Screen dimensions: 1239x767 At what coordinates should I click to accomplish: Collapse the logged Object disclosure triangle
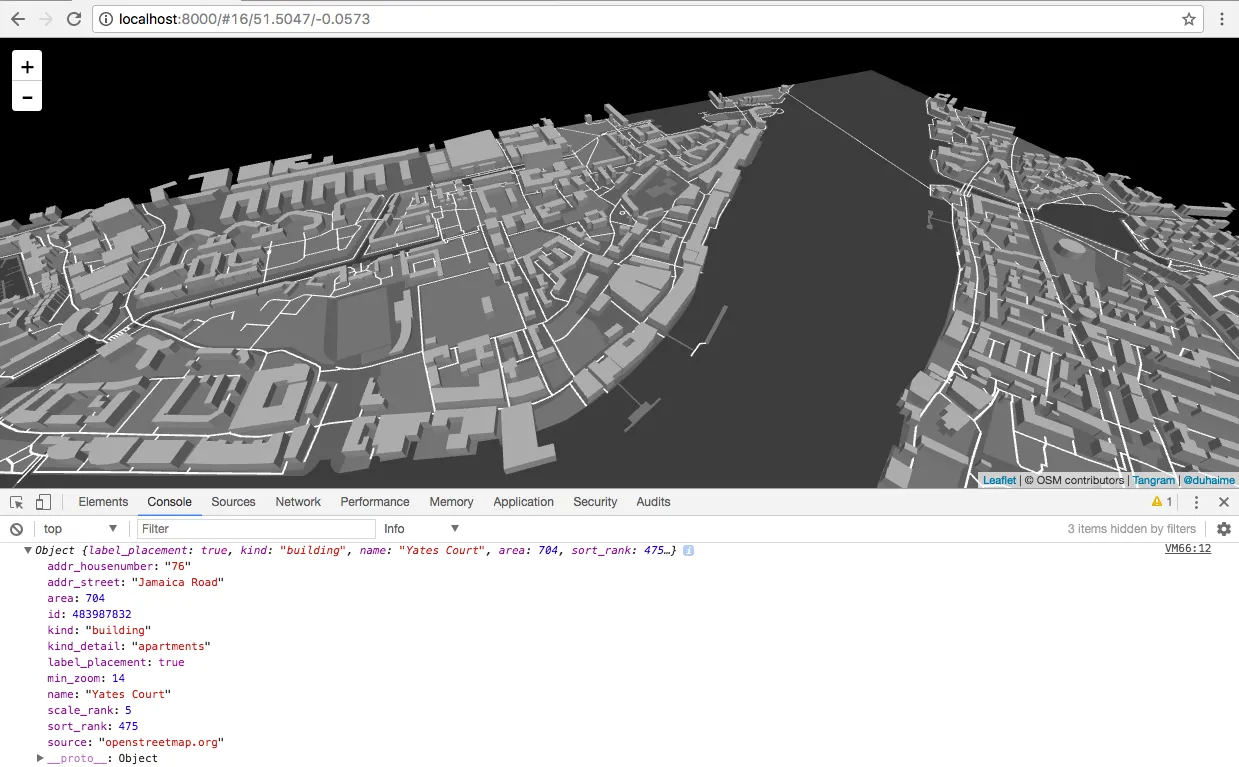(x=28, y=551)
